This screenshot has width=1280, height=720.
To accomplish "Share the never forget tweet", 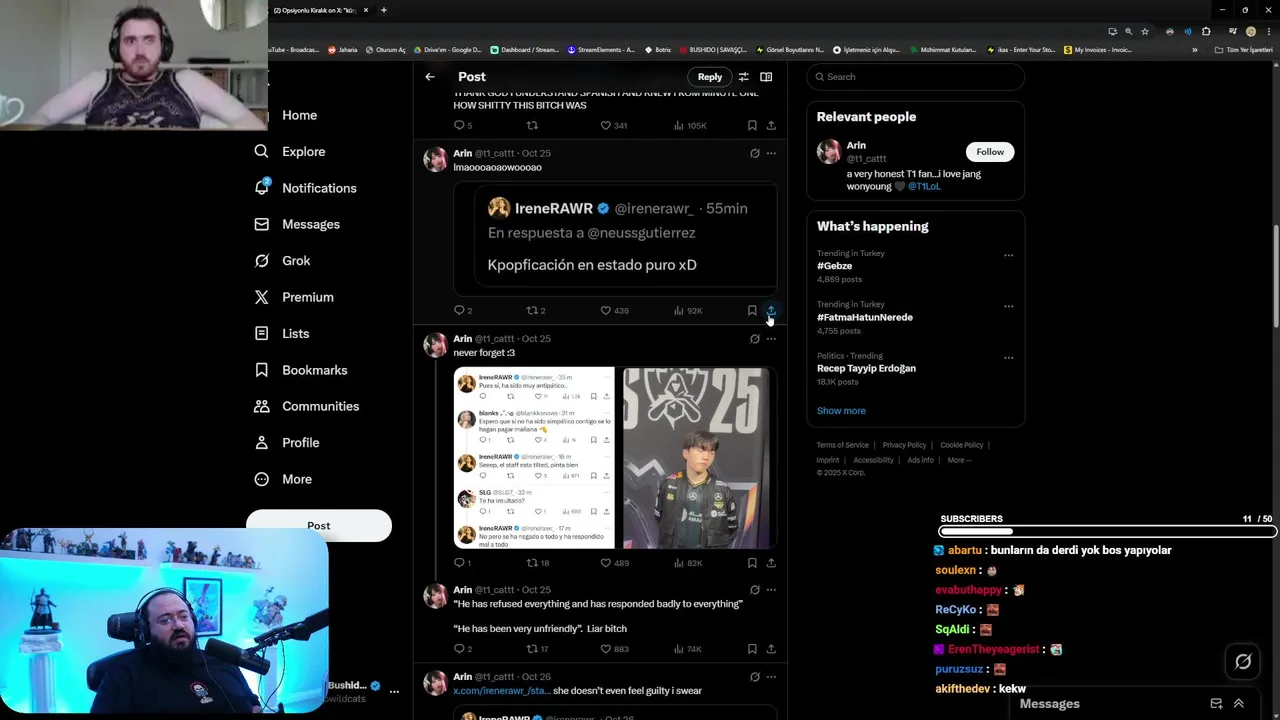I will [771, 563].
